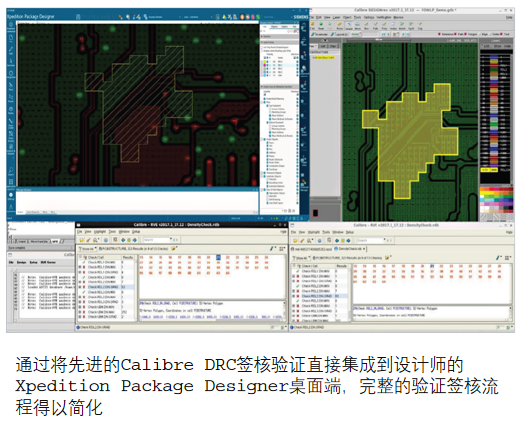This screenshot has height=428, width=521.
Task: Select the Objects tab in Xpedition Display Control
Action: point(274,26)
